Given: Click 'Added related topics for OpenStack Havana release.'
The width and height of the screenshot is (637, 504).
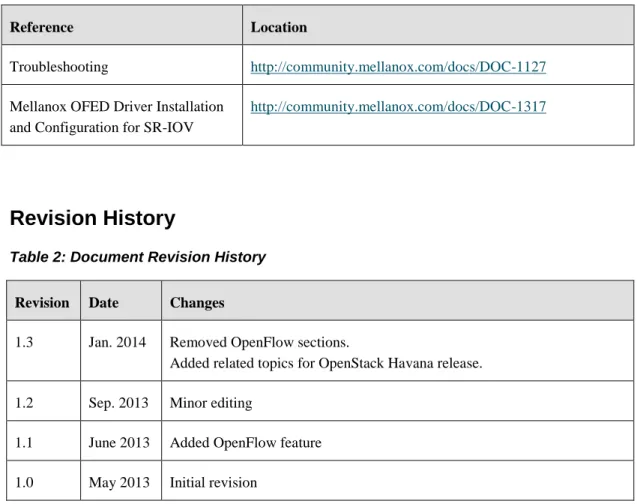Looking at the screenshot, I should 326,363.
